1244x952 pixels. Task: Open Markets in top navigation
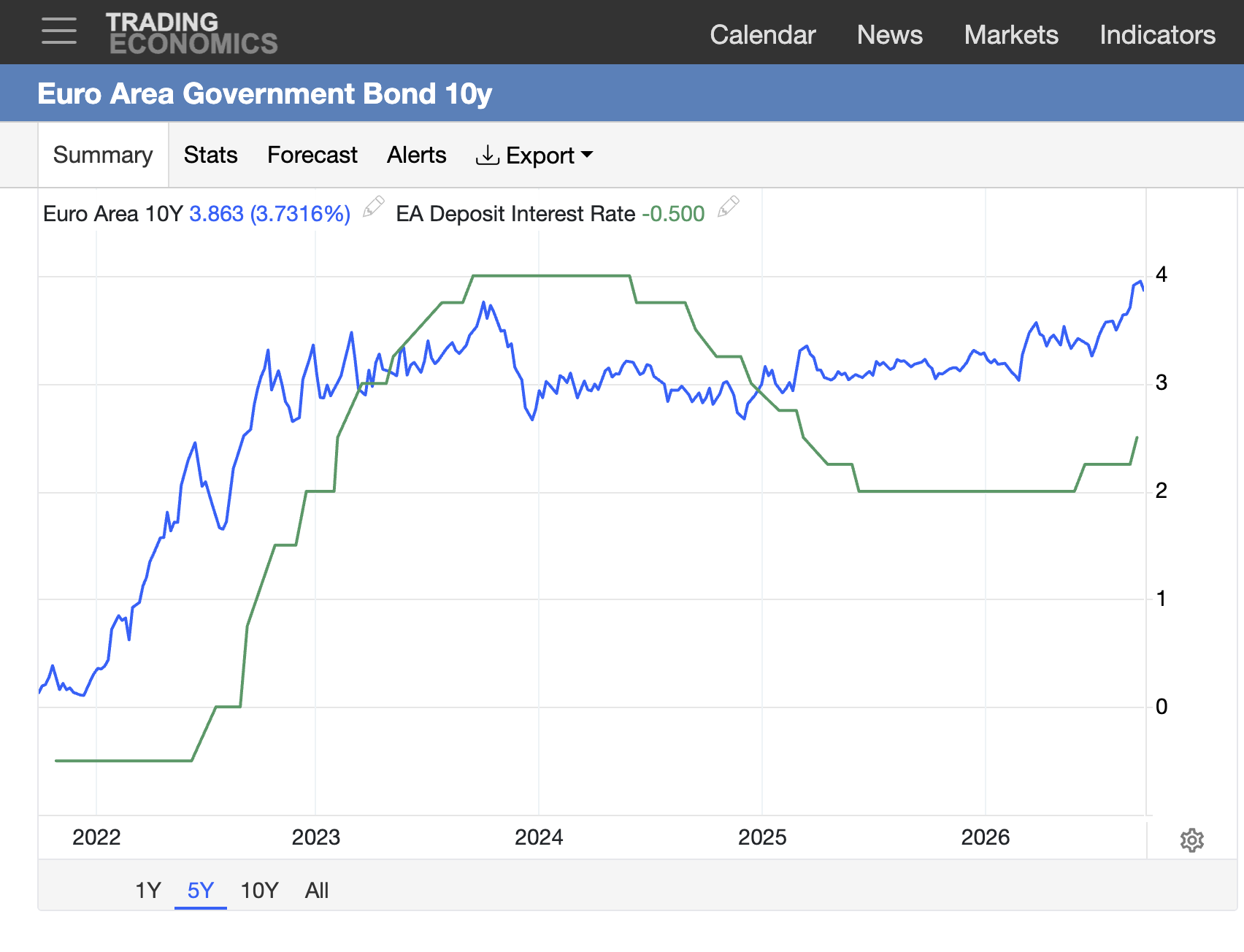tap(1011, 34)
